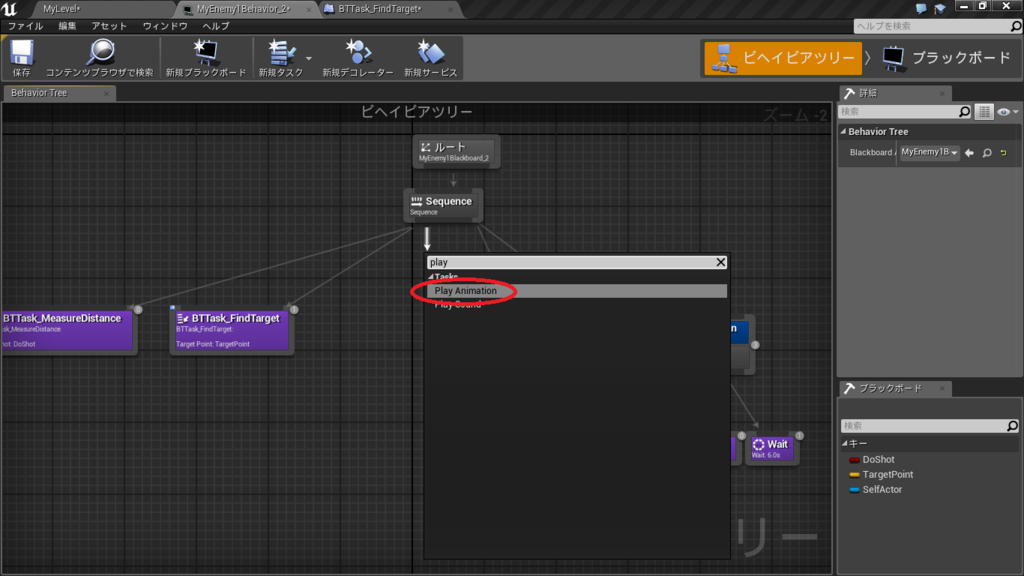Click the chat bubble feedback icon
Screen dimensions: 1024x576
tap(921, 8)
